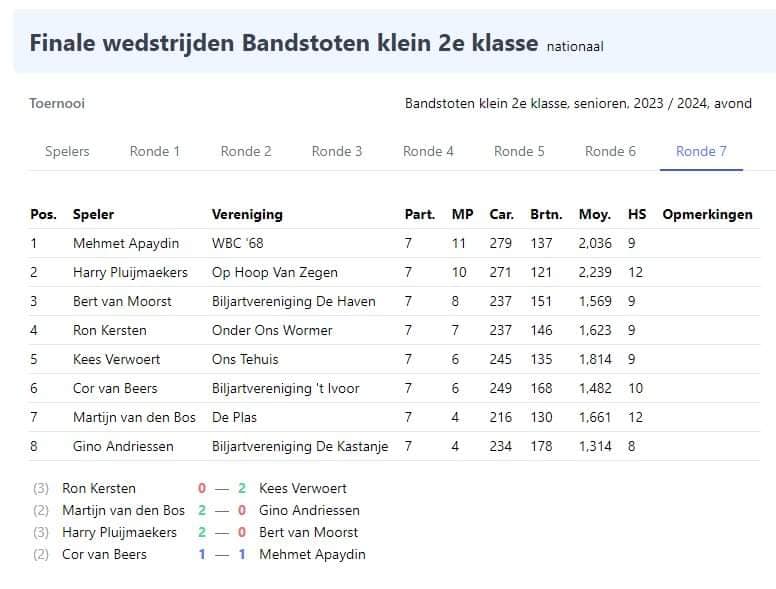Click Gino Andriessen in the match results
The height and width of the screenshot is (589, 776).
coord(309,510)
